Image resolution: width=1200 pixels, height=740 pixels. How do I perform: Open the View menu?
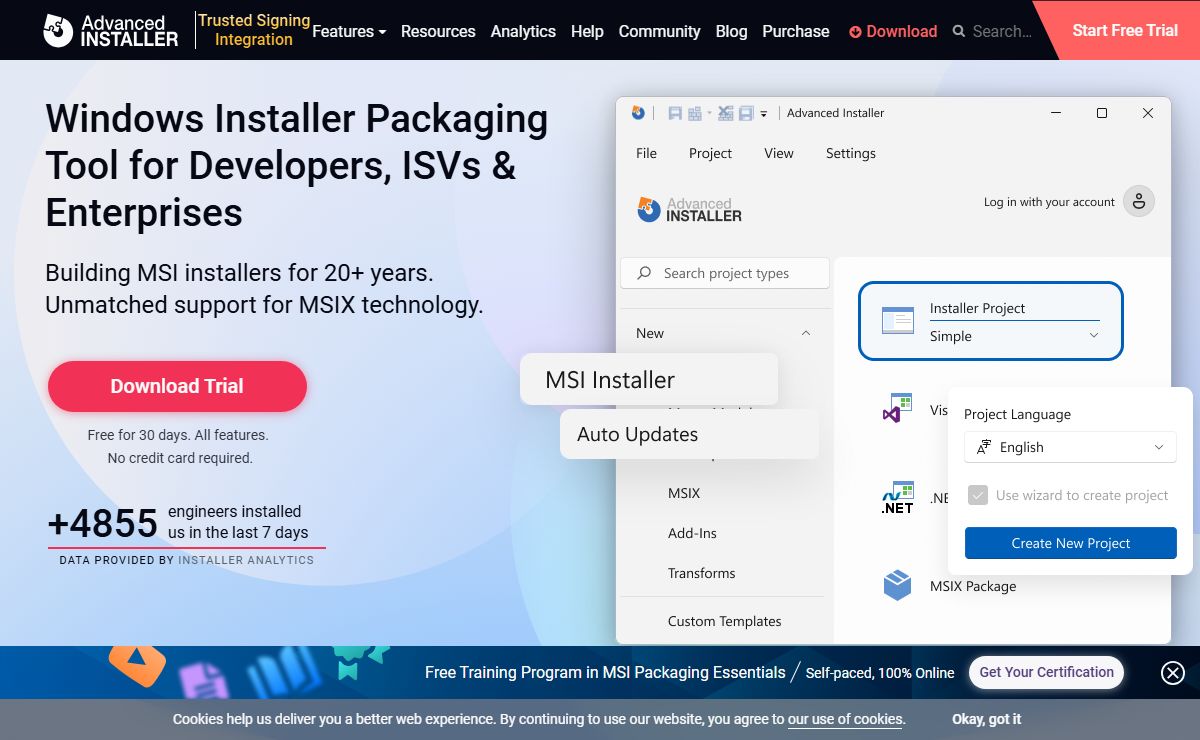778,153
